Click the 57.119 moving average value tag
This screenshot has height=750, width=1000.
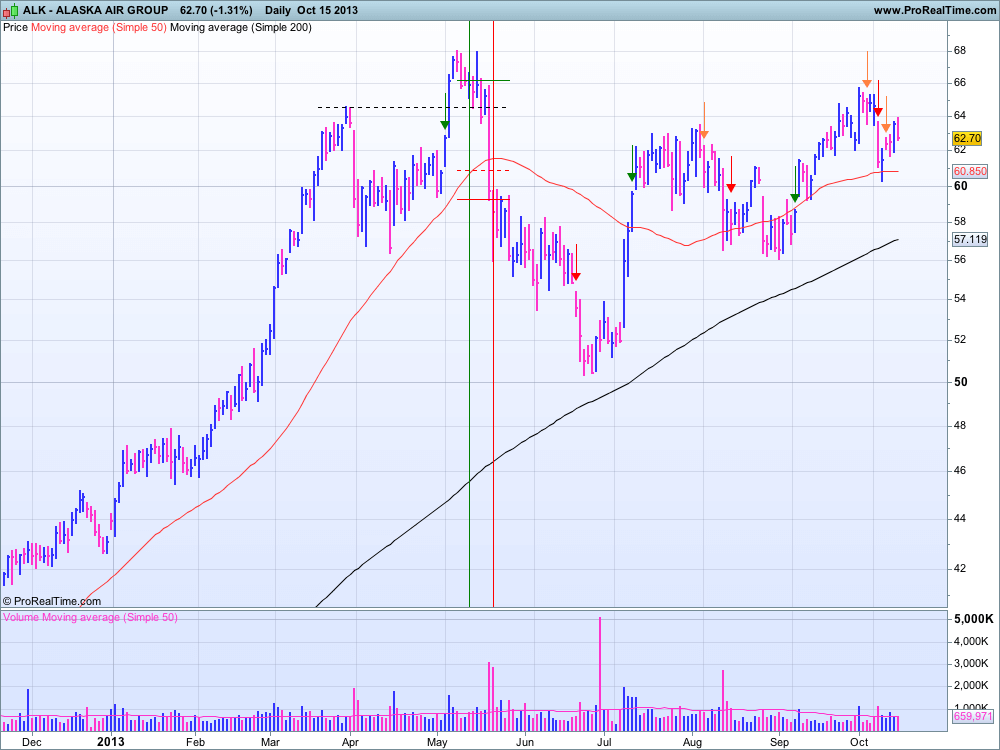970,239
